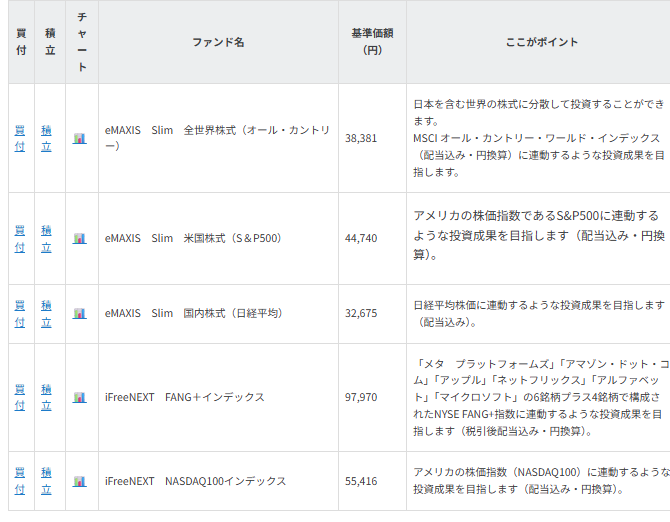The width and height of the screenshot is (670, 522).
Task: Select fund name iFreeNEXT FANG+インデックス
Action: tap(185, 397)
